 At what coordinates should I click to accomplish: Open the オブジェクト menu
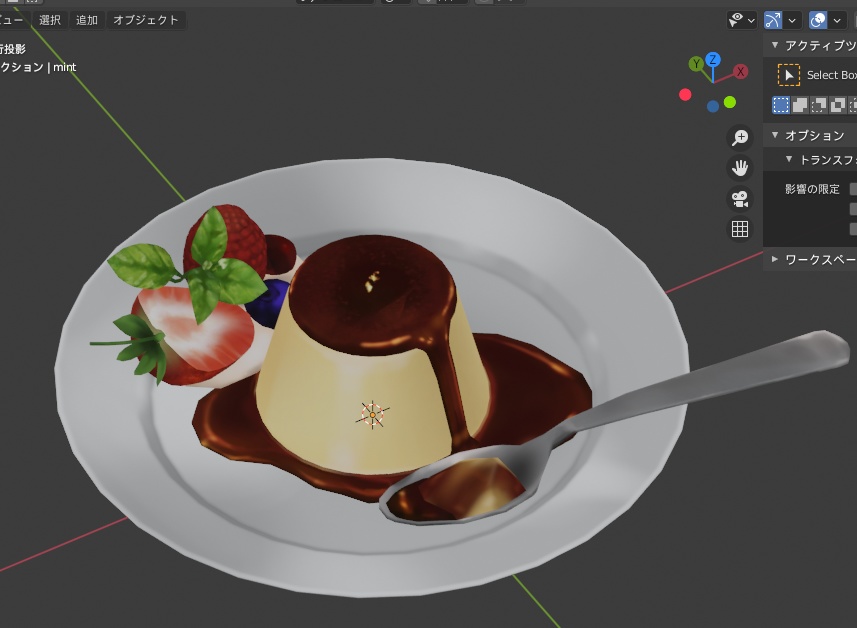click(145, 19)
